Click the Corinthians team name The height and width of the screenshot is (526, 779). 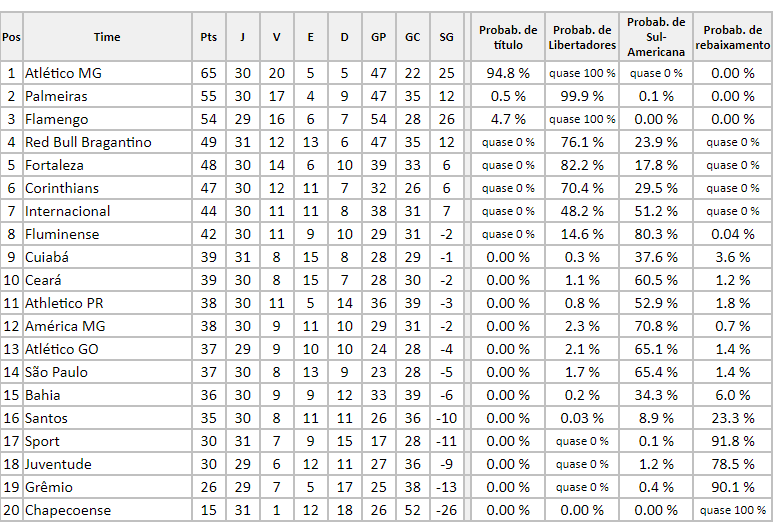coord(60,188)
